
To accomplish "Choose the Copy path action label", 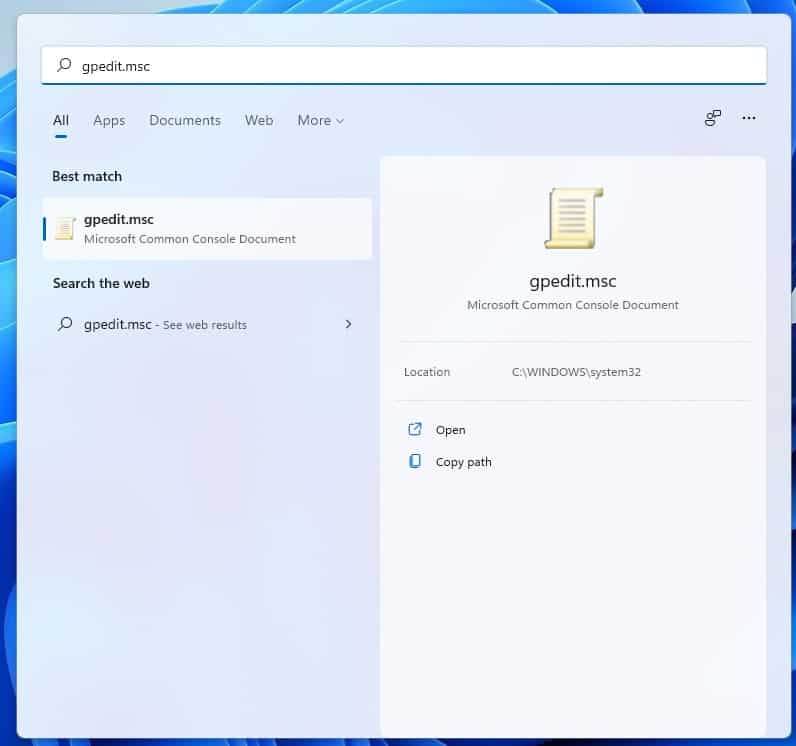I will coord(463,462).
